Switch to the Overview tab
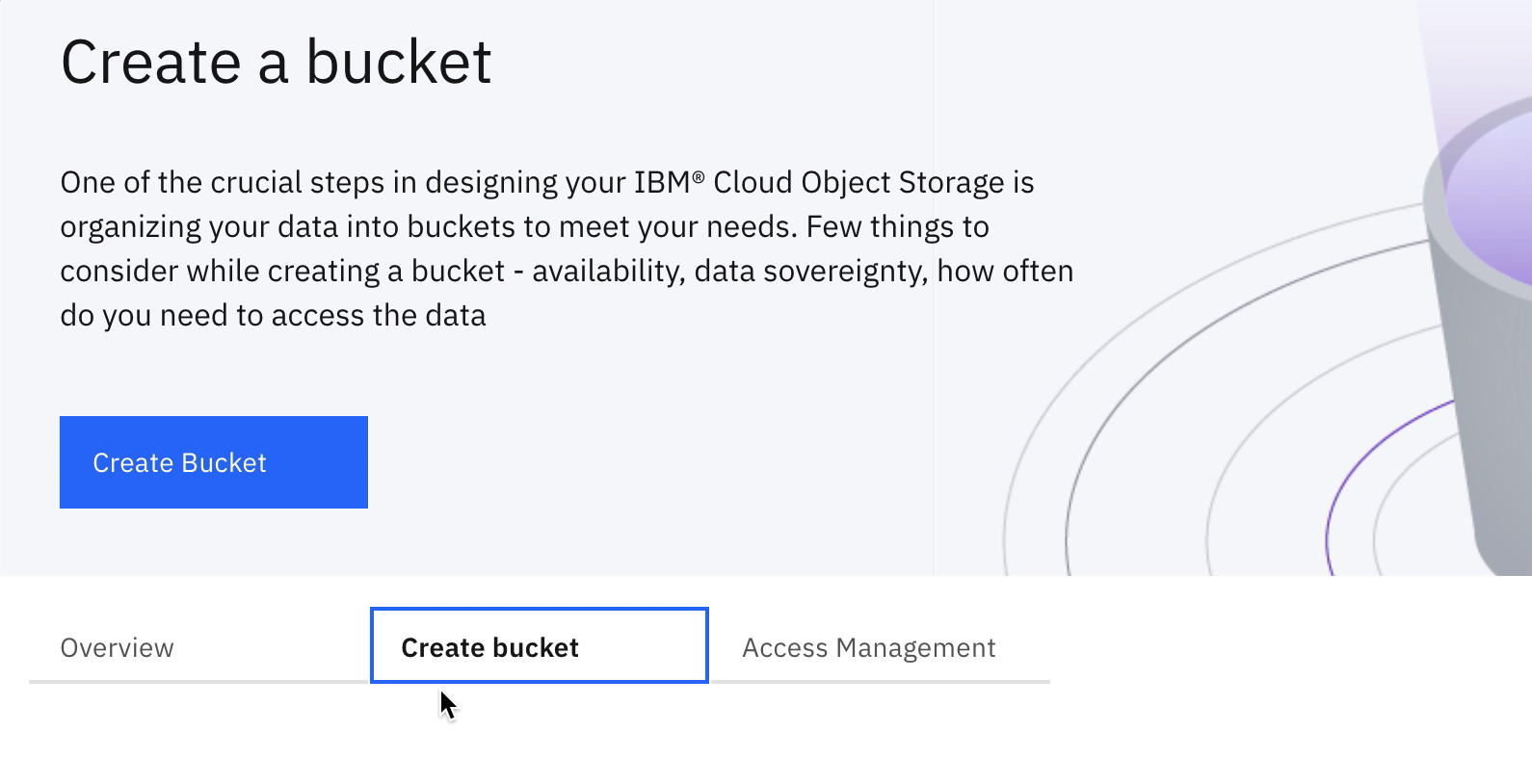1532x784 pixels. 117,648
